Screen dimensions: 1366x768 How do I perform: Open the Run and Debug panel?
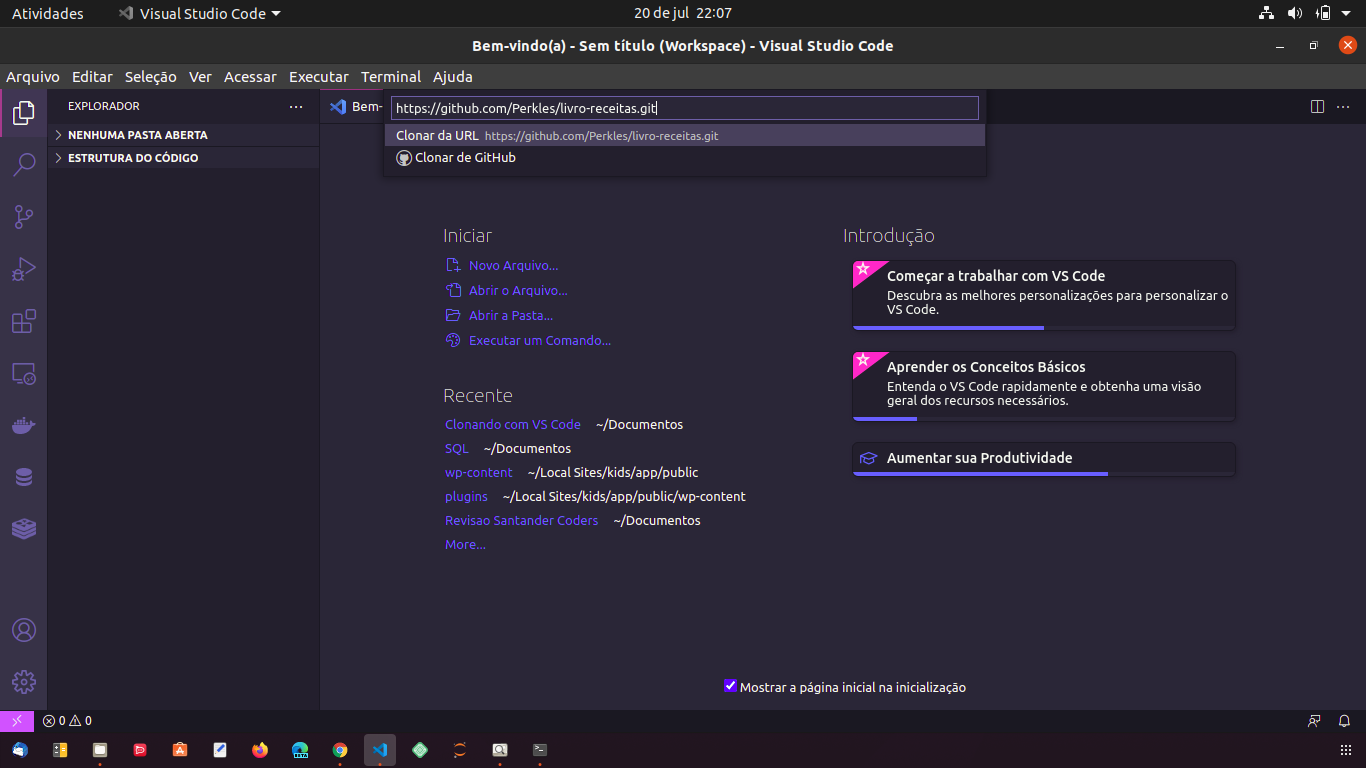(23, 268)
